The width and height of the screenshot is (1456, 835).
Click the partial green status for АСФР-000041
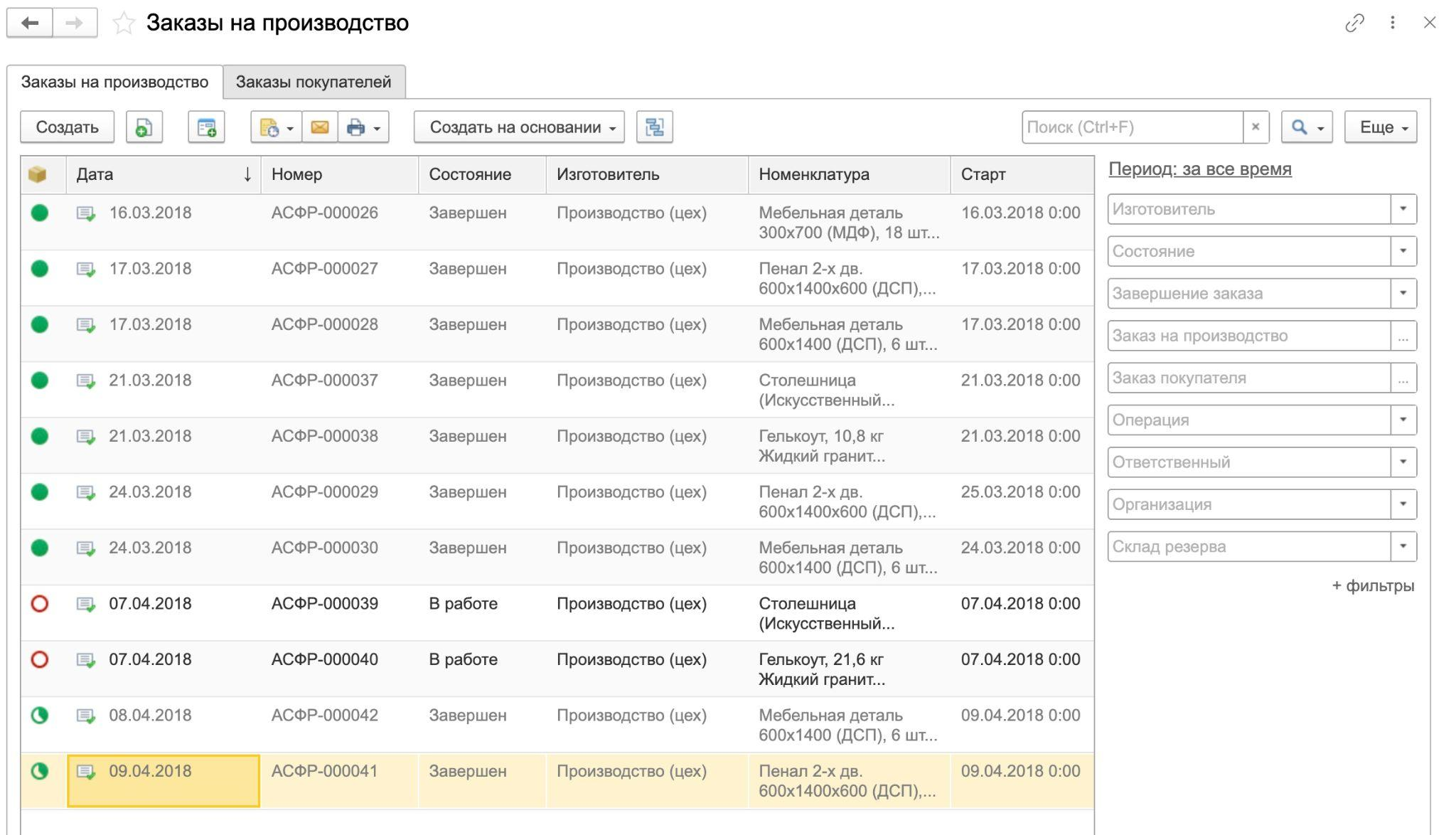(40, 771)
